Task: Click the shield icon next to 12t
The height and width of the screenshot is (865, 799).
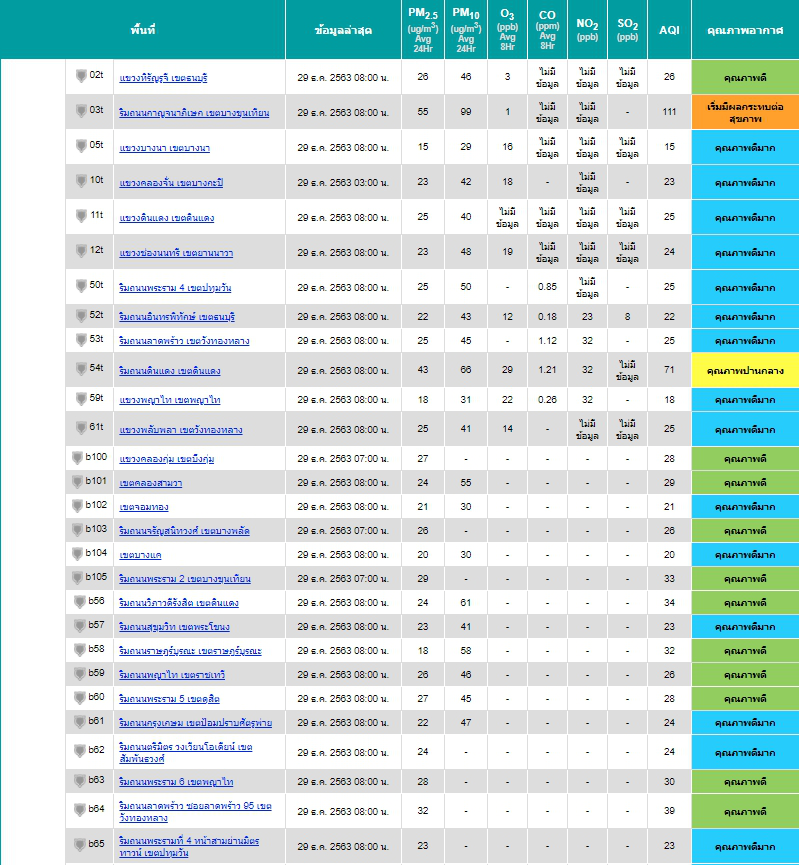Action: pos(81,250)
